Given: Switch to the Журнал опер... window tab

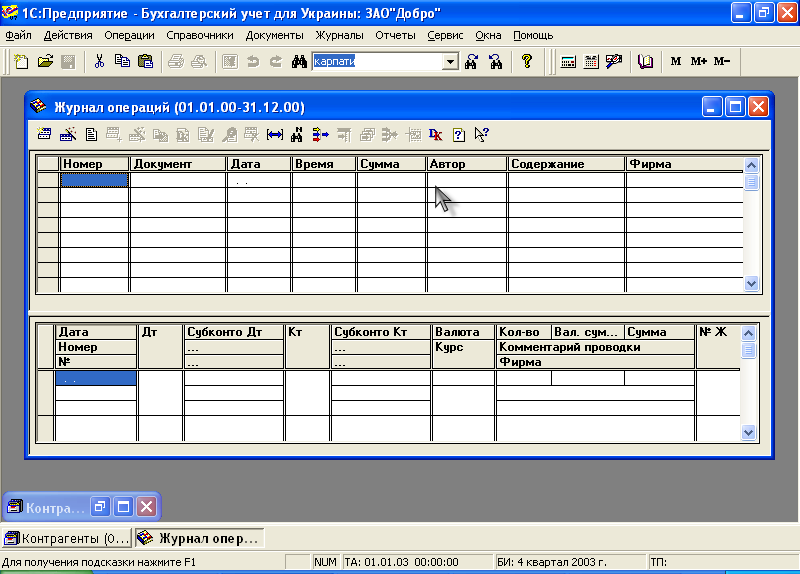Looking at the screenshot, I should (199, 538).
